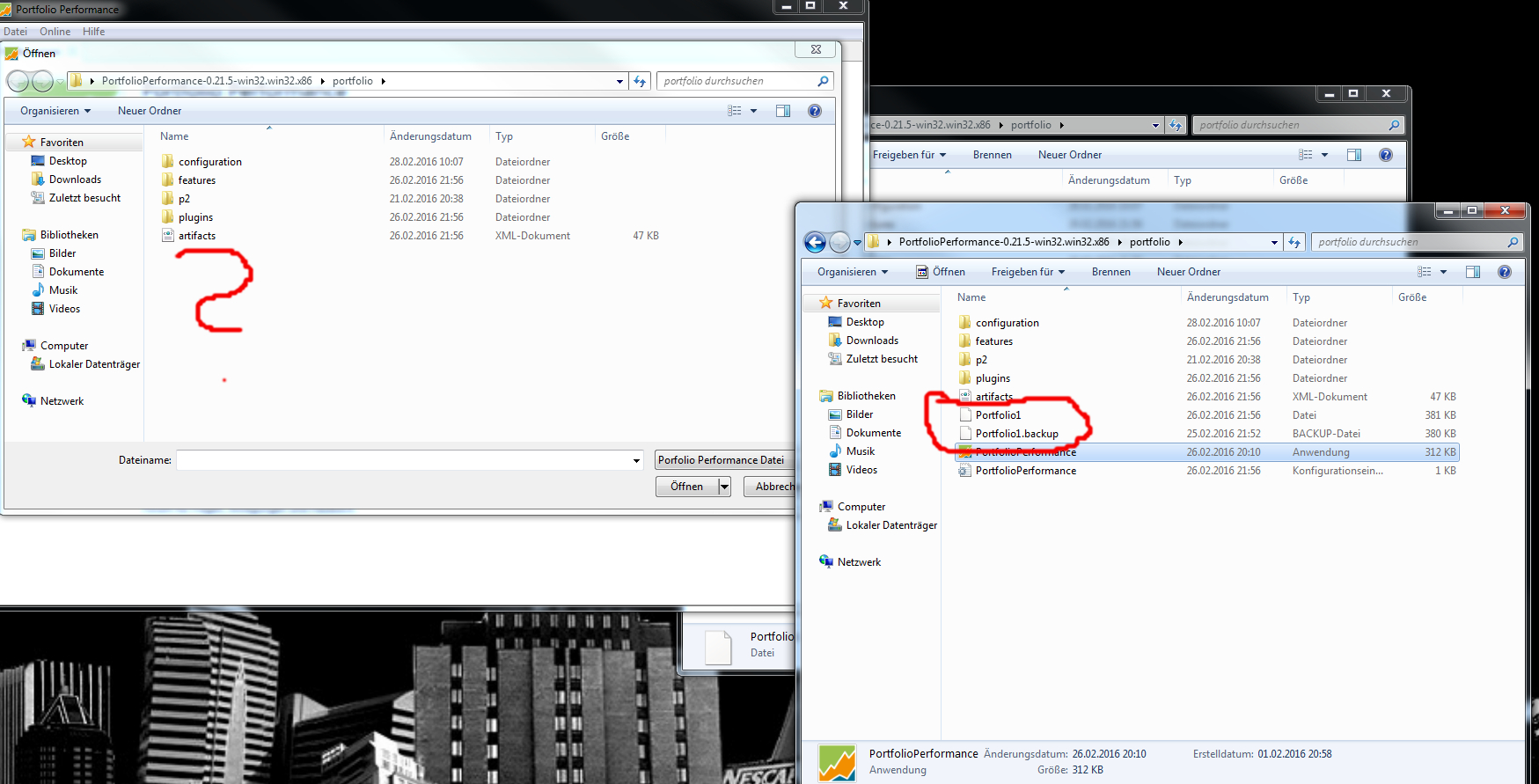
Task: Open Netzwerk in the front Explorer sidebar
Action: click(x=859, y=562)
